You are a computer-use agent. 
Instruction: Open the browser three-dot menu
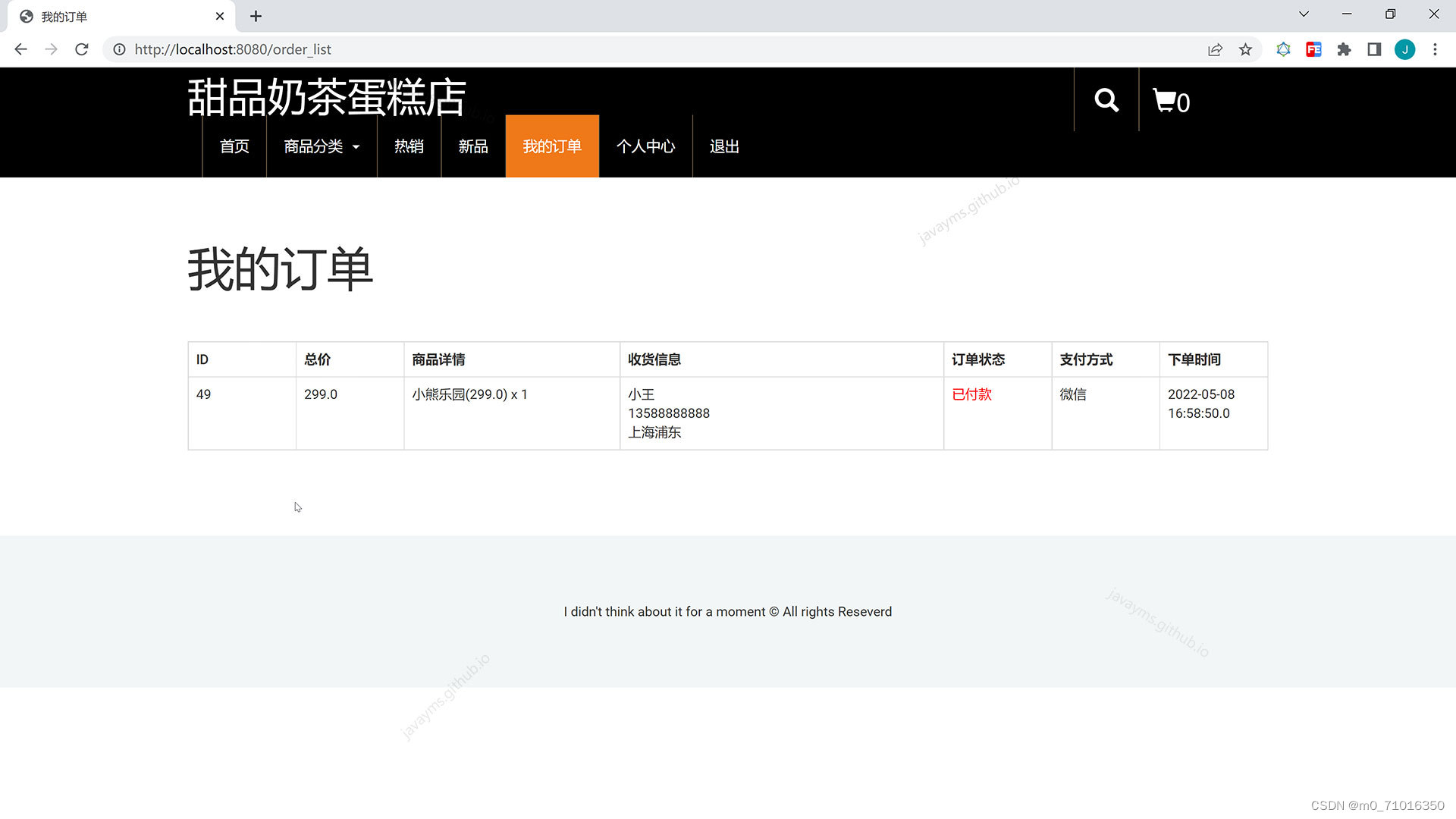tap(1435, 49)
